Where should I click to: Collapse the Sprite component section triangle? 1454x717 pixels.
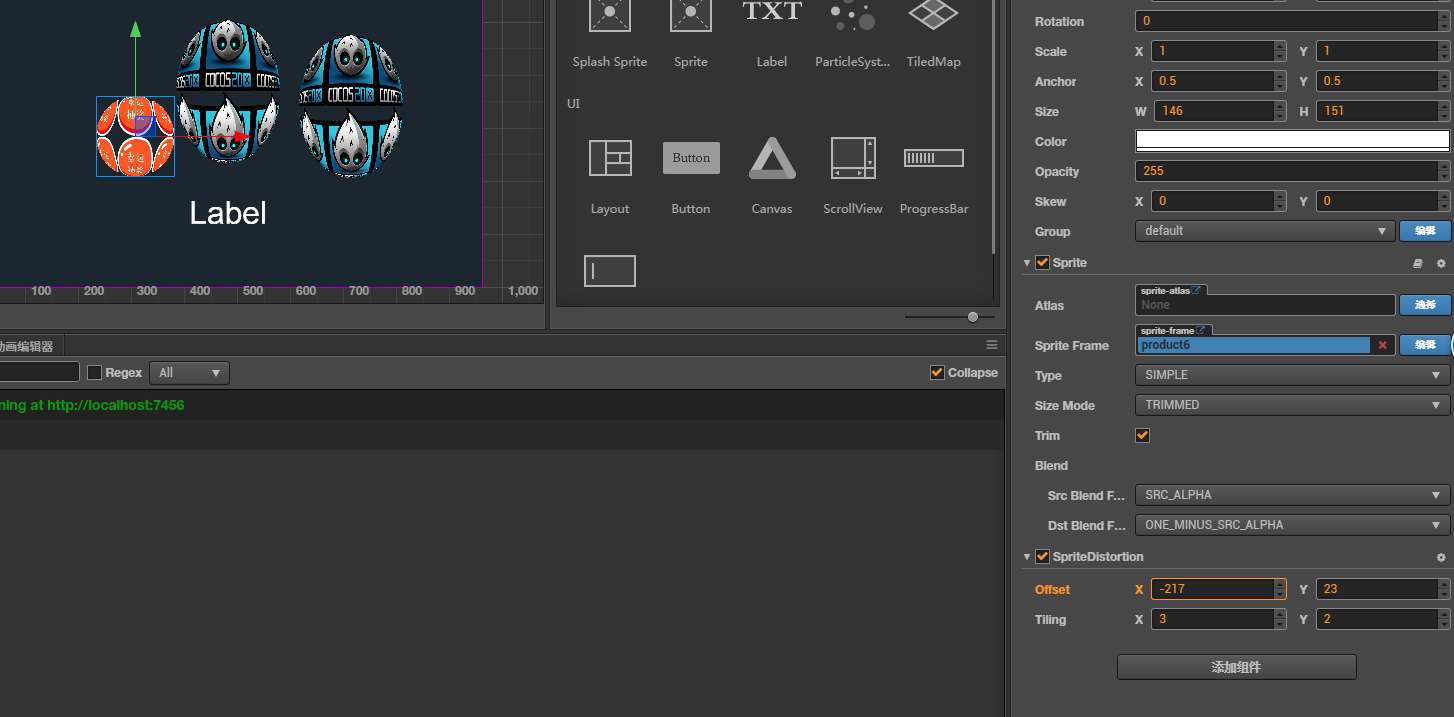coord(1026,263)
